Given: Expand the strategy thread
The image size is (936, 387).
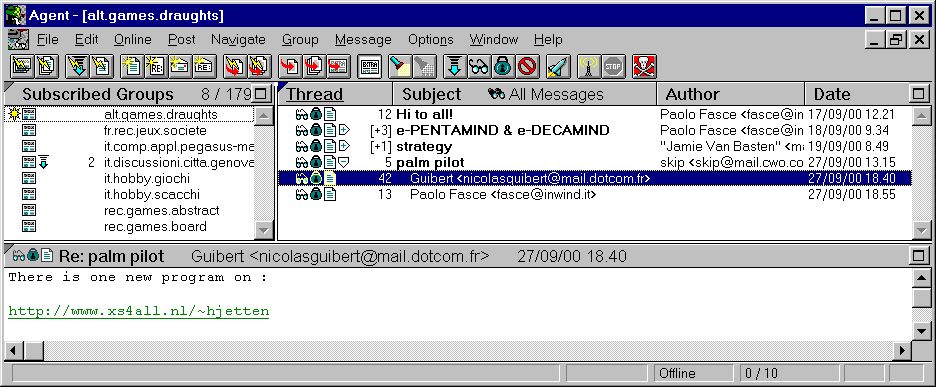Looking at the screenshot, I should (x=344, y=146).
